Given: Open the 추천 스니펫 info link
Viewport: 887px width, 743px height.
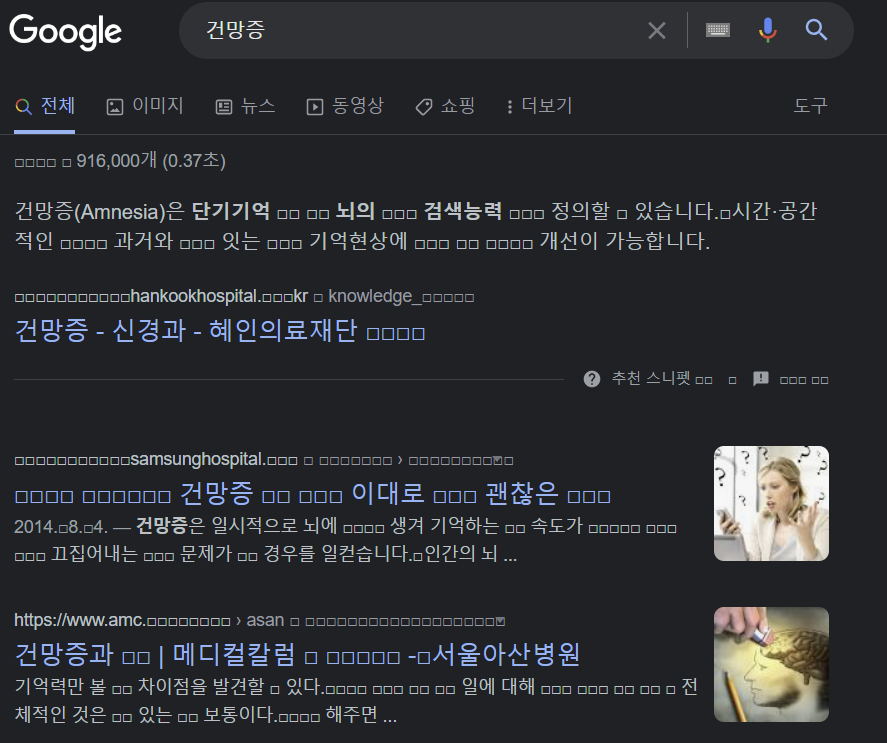Looking at the screenshot, I should pyautogui.click(x=662, y=379).
